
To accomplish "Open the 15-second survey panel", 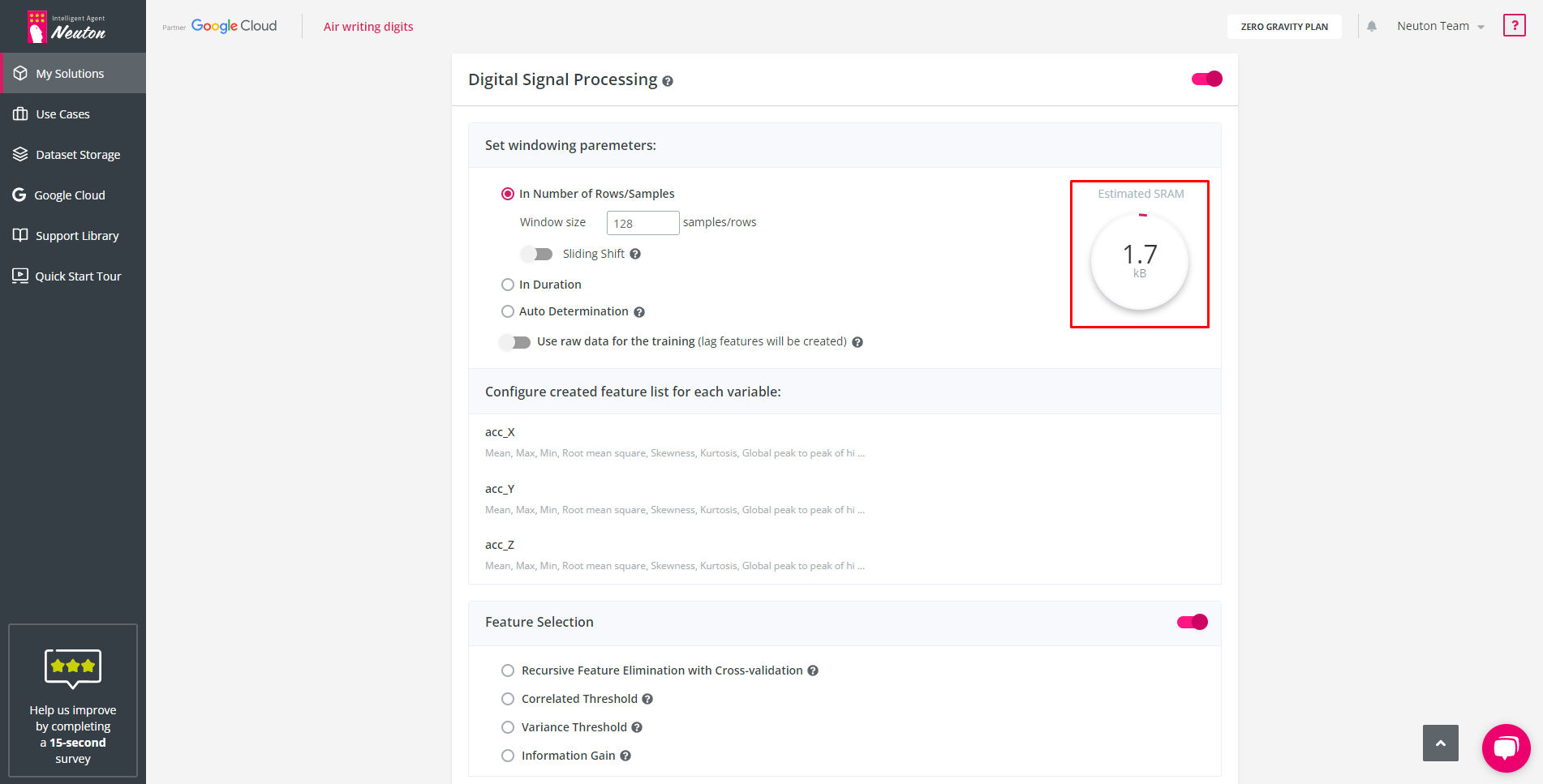I will 73,700.
